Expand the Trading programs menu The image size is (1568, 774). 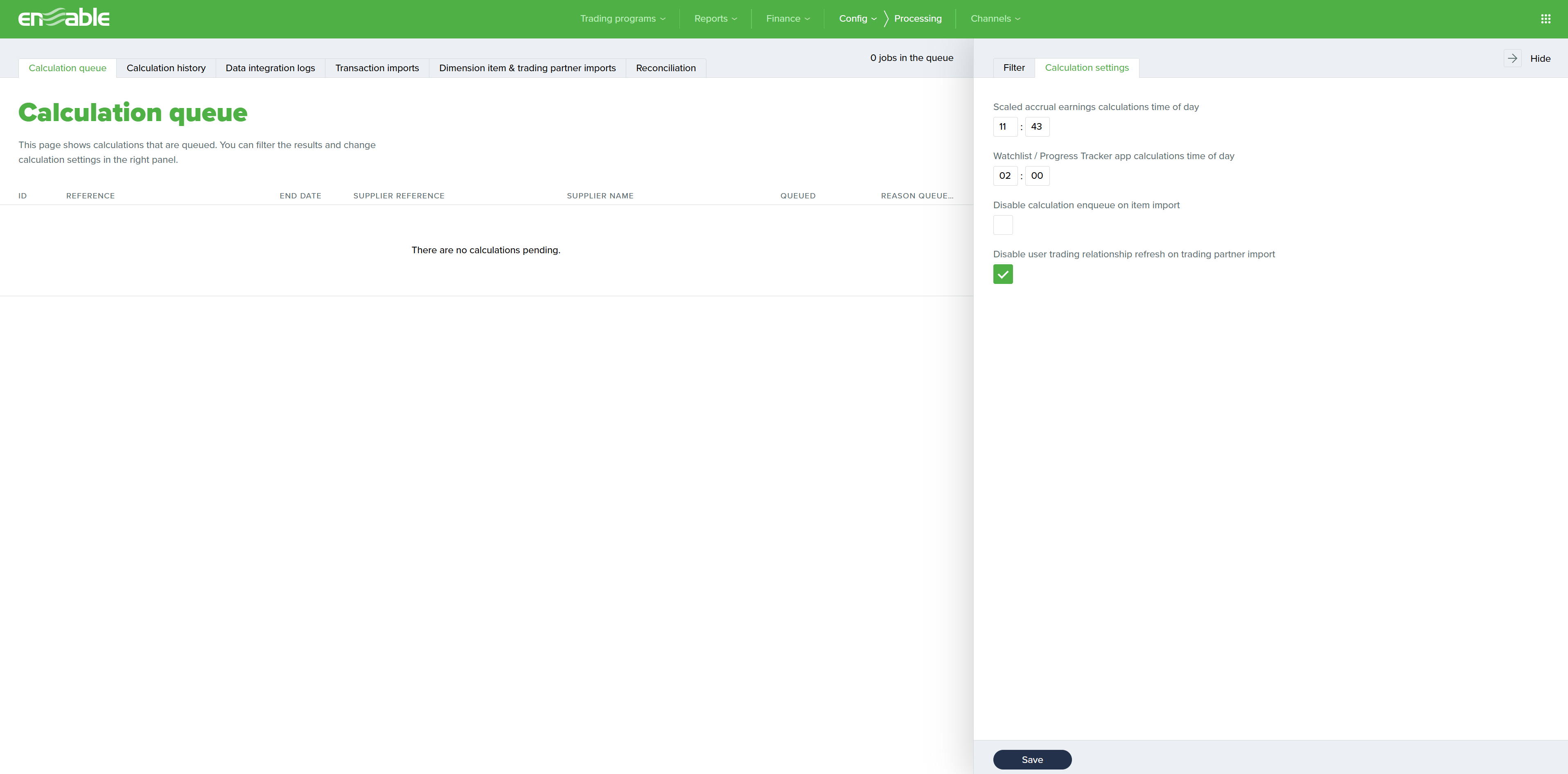622,19
